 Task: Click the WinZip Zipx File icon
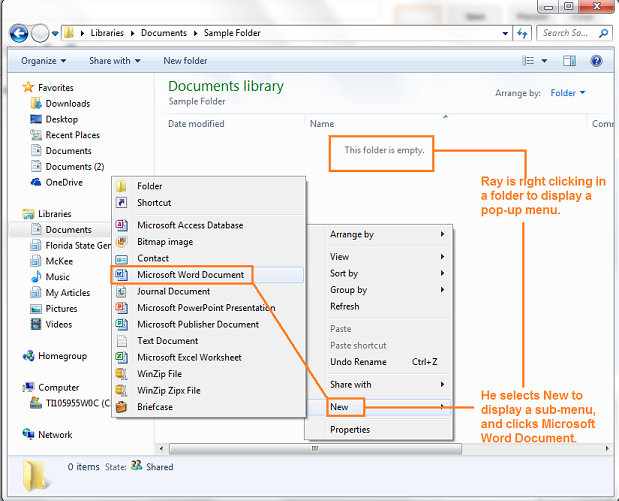121,390
